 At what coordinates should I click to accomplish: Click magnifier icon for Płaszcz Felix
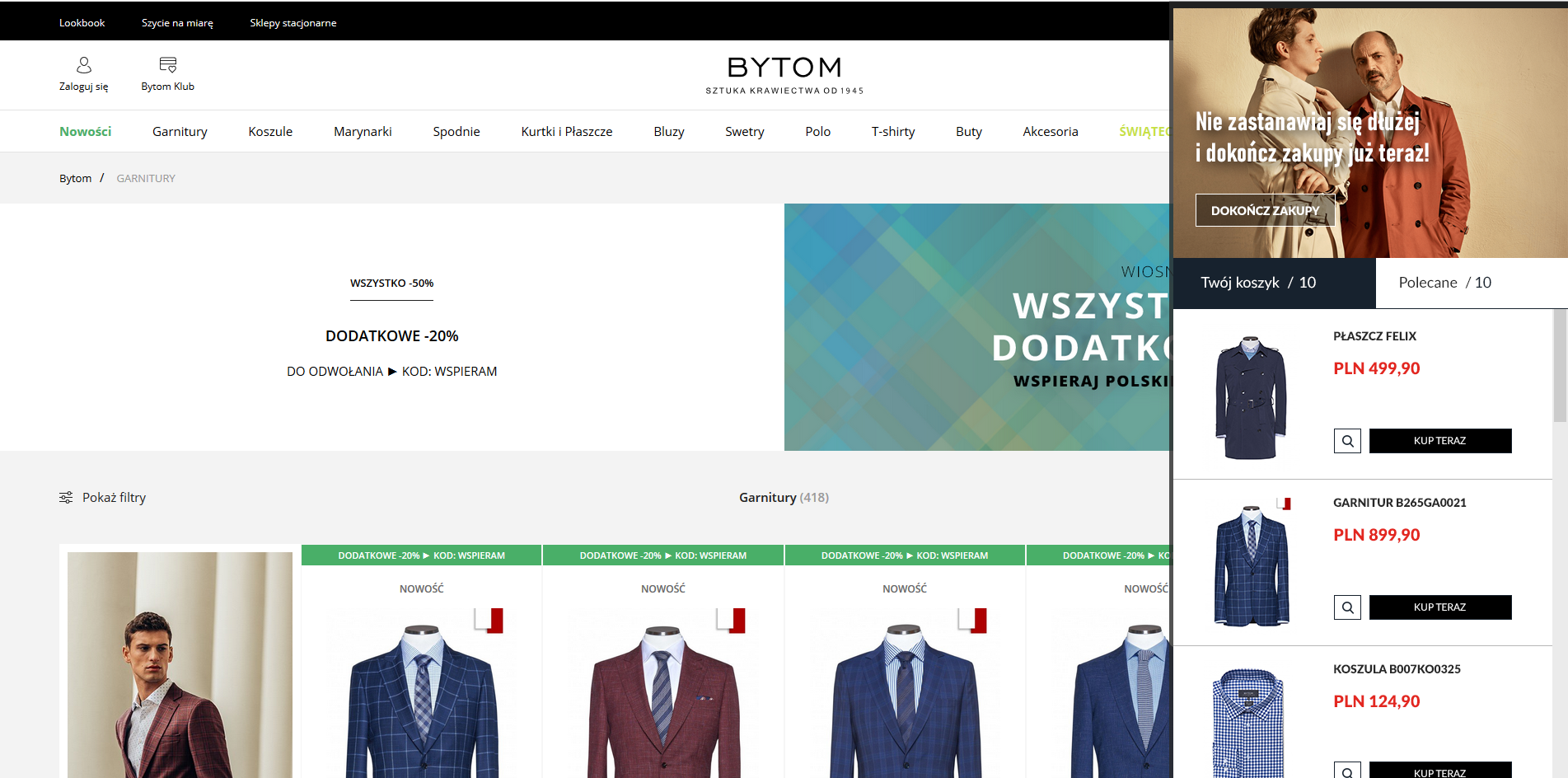click(x=1347, y=441)
